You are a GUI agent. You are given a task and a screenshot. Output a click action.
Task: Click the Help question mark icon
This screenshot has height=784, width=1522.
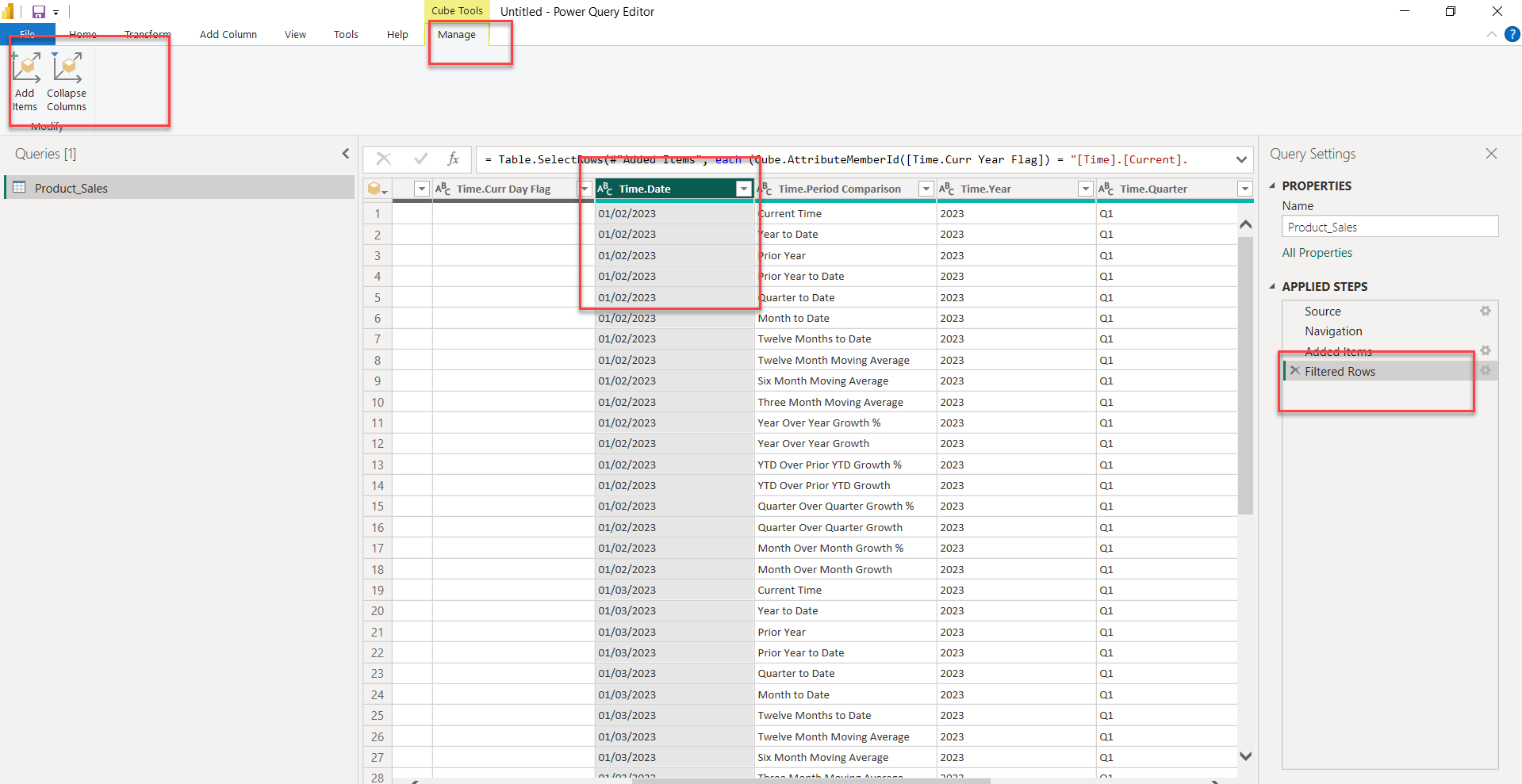[x=1512, y=34]
